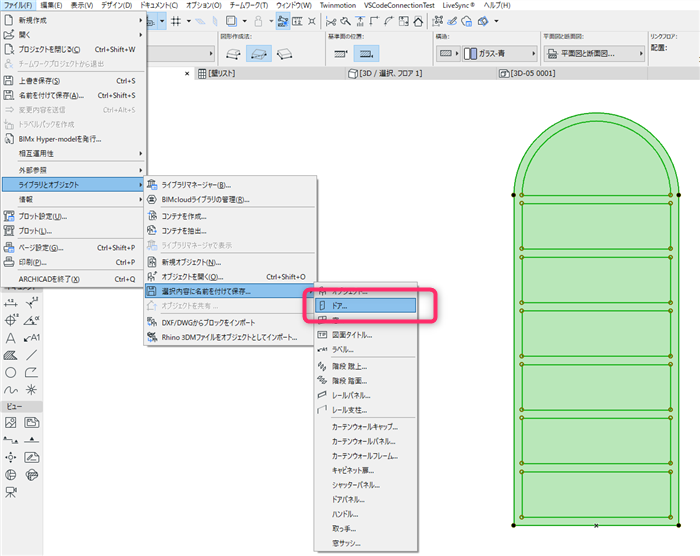Expand the 相互運用性 submenu
The width and height of the screenshot is (700, 556).
[73, 153]
